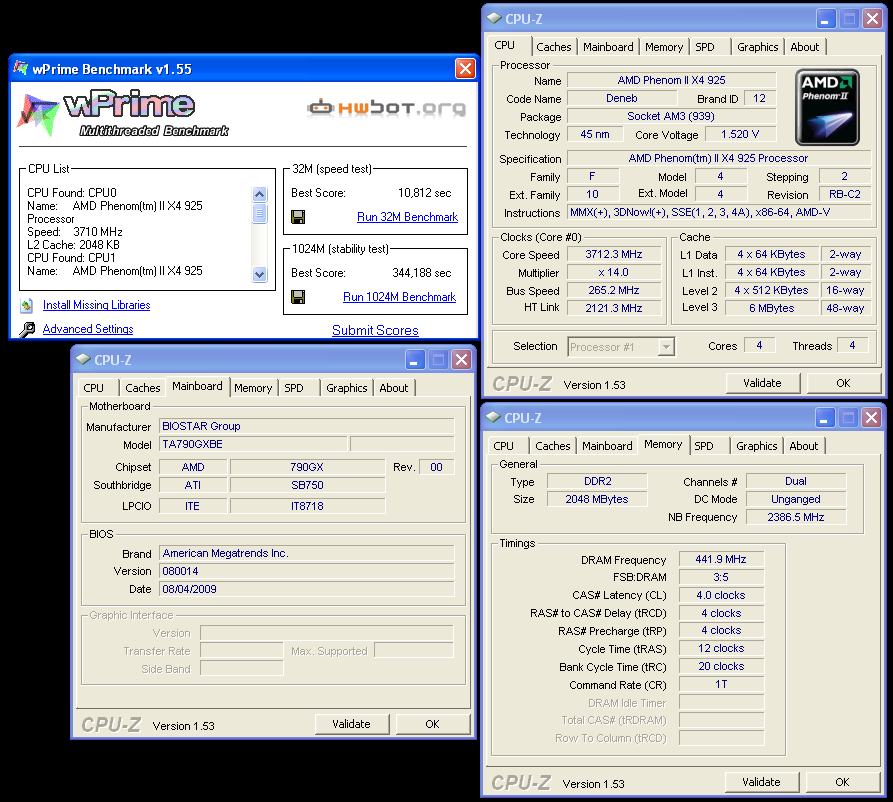
Task: Click CPU List scrollbar down arrow
Action: tap(260, 274)
